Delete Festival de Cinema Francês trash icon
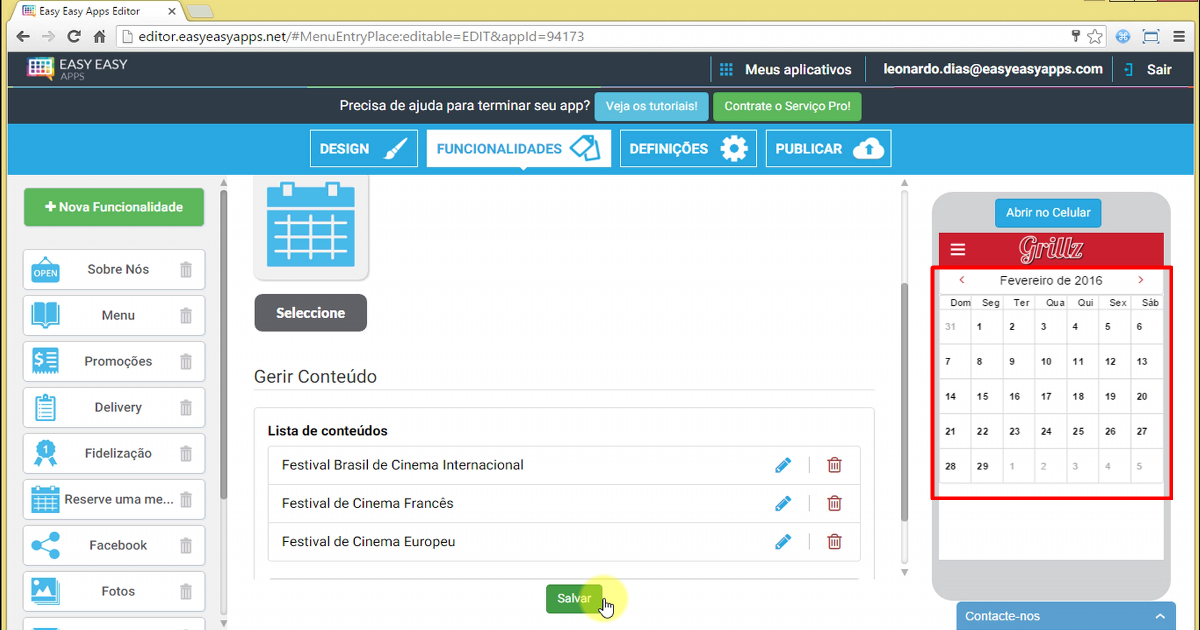The width and height of the screenshot is (1200, 630). click(834, 503)
